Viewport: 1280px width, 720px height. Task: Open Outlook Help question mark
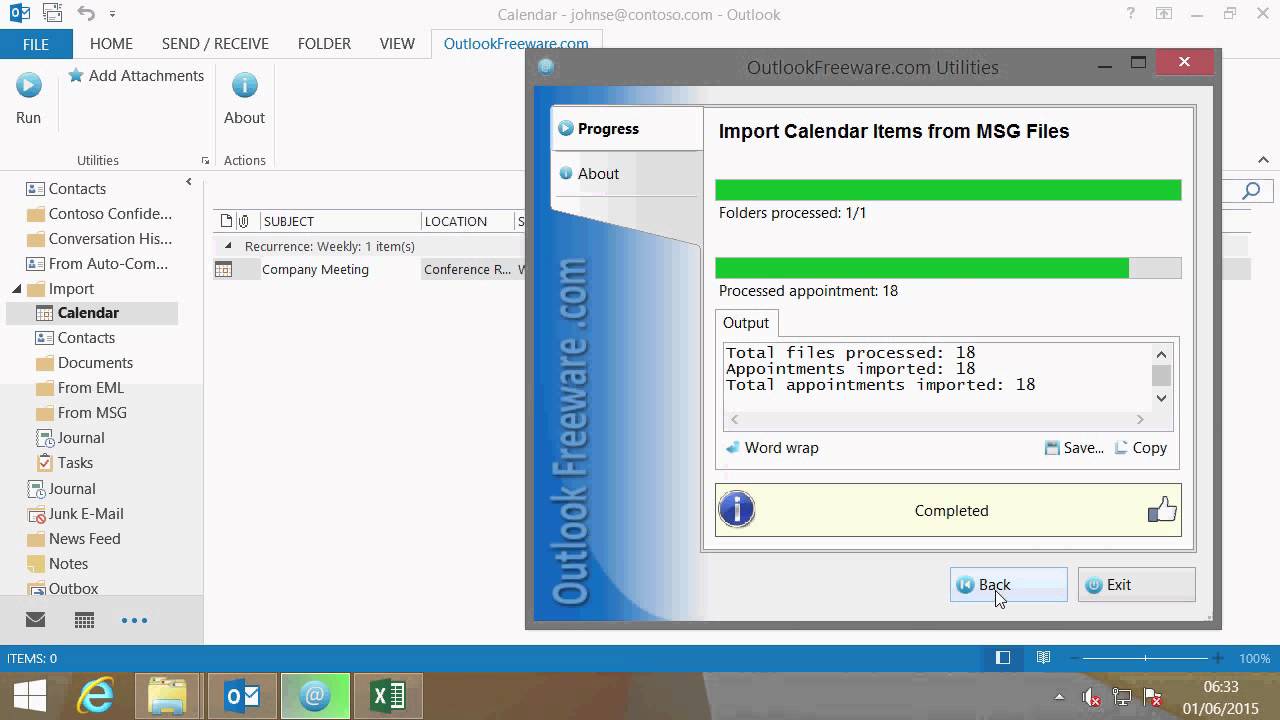1131,14
